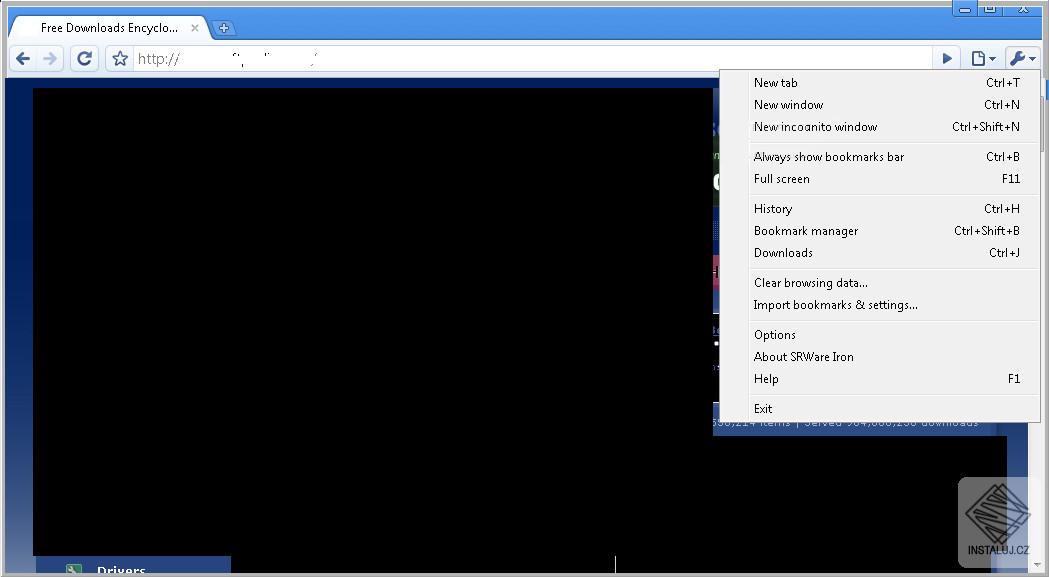Click the Go arrow beside the address bar
Screen dimensions: 1049x577
[x=945, y=58]
